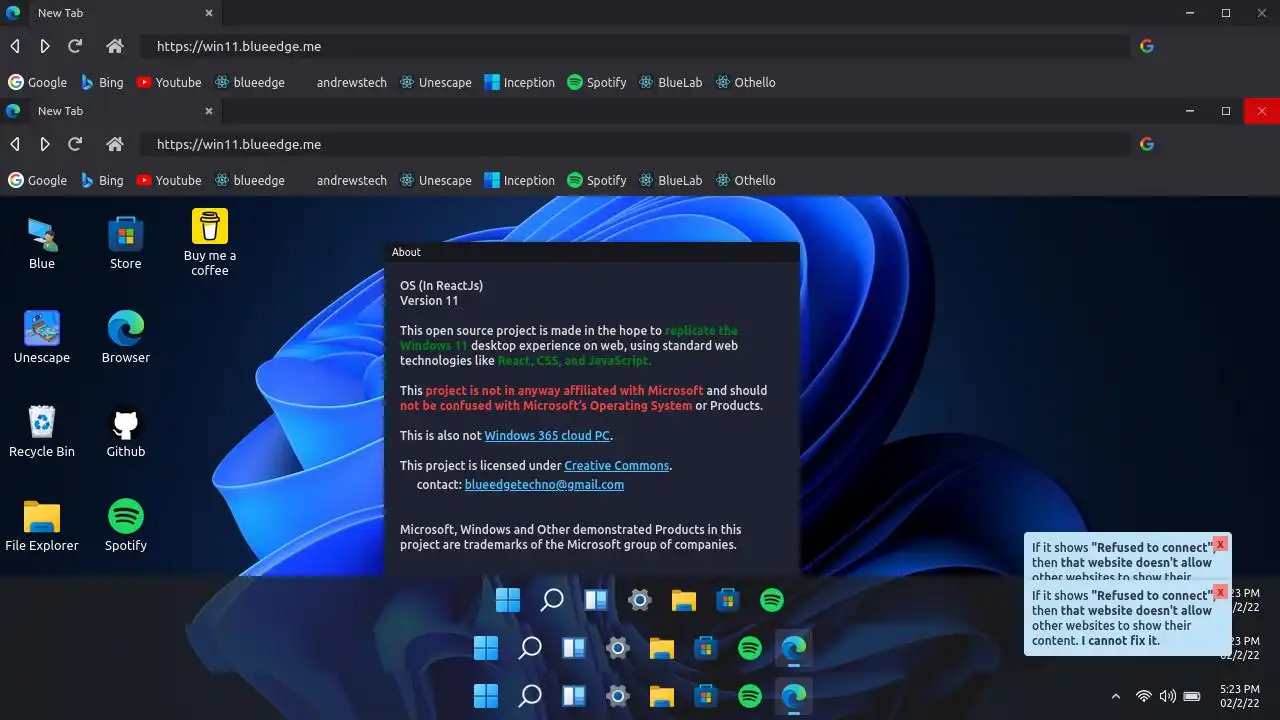
Task: Click the Wi-Fi icon in system tray
Action: pyautogui.click(x=1144, y=696)
